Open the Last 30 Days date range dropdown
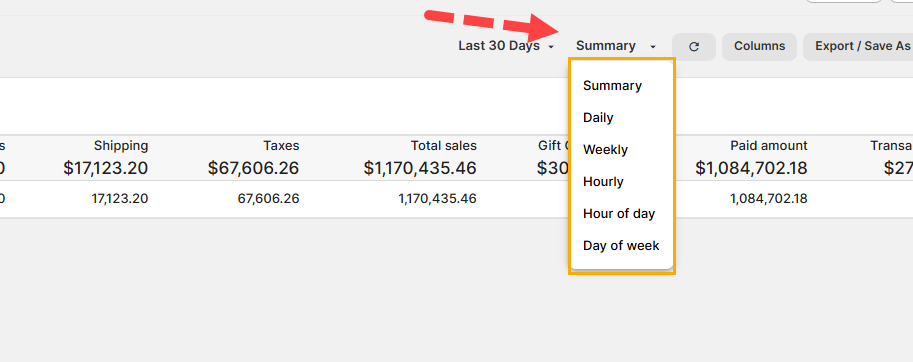The height and width of the screenshot is (362, 913). 506,46
